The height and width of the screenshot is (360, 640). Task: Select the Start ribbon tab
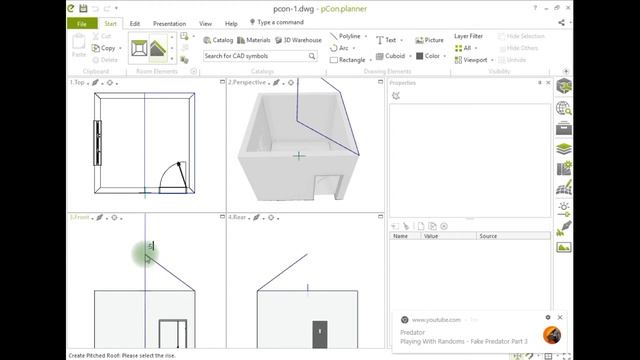[x=110, y=24]
